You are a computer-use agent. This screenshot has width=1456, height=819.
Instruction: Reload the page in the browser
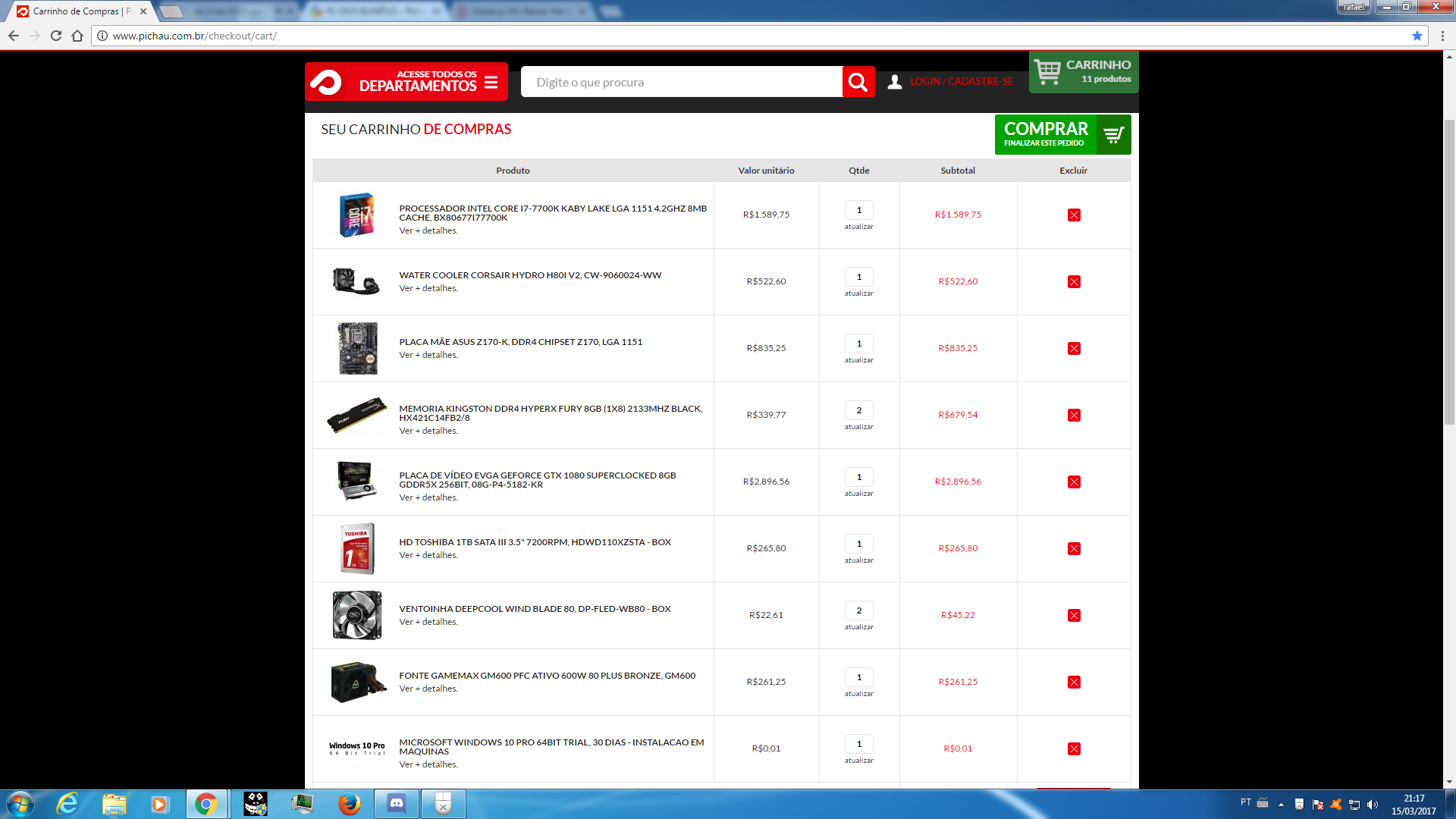pos(56,36)
